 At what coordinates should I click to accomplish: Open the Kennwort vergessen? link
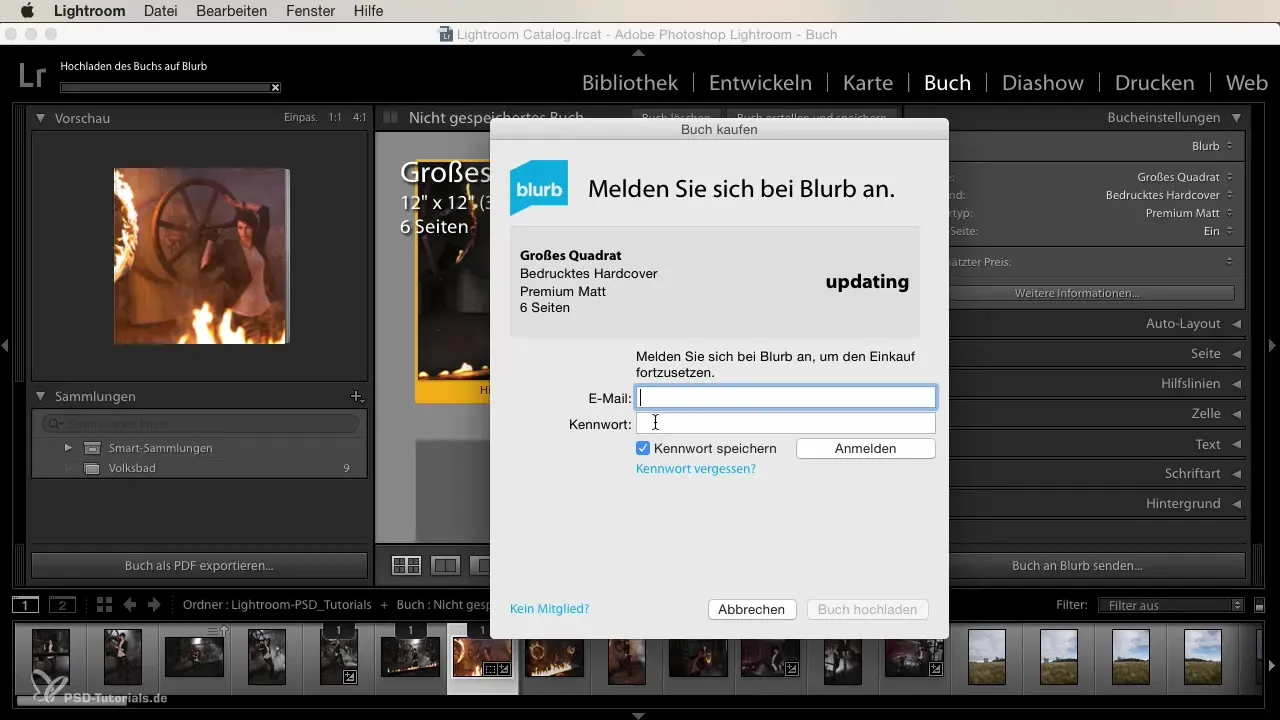pyautogui.click(x=696, y=468)
